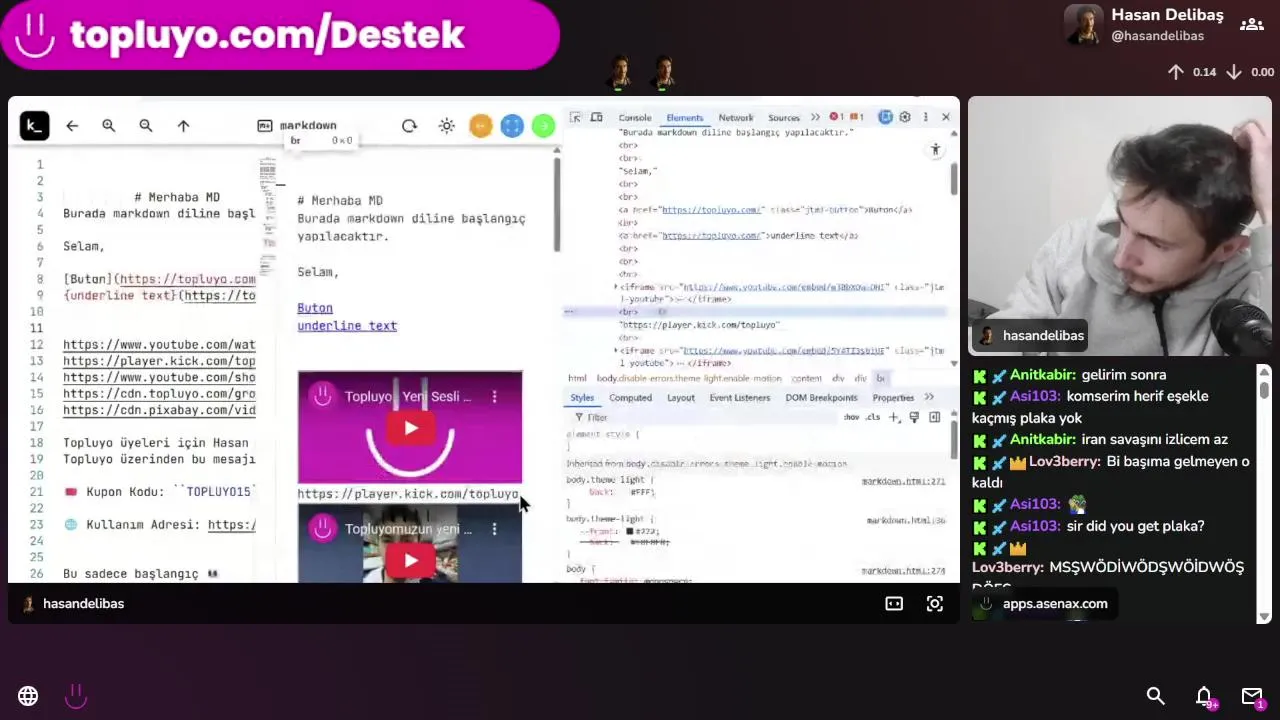This screenshot has width=1280, height=720.
Task: Open the topluyo.com/Destek banner
Action: [280, 35]
